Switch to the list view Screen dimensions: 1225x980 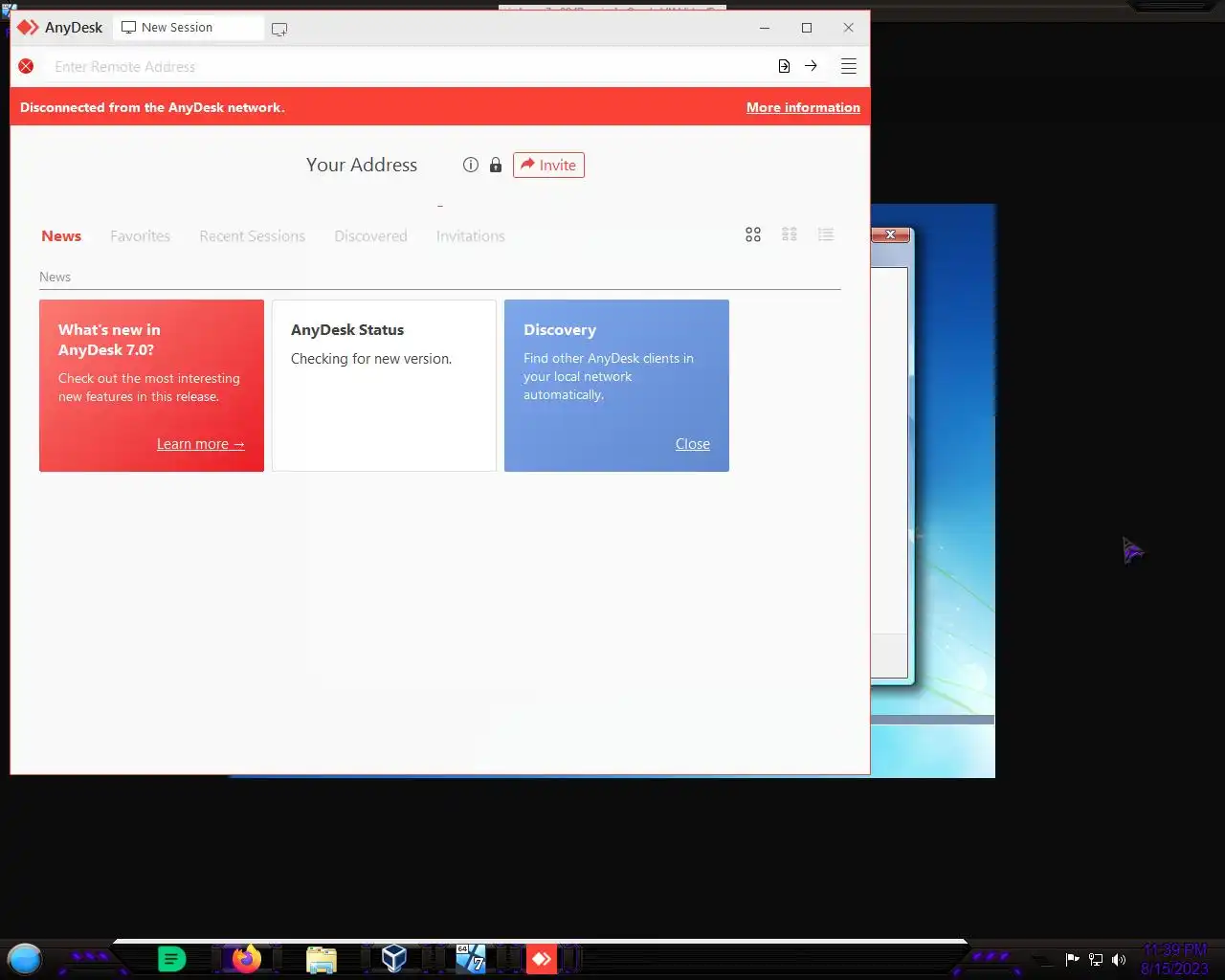tap(826, 234)
